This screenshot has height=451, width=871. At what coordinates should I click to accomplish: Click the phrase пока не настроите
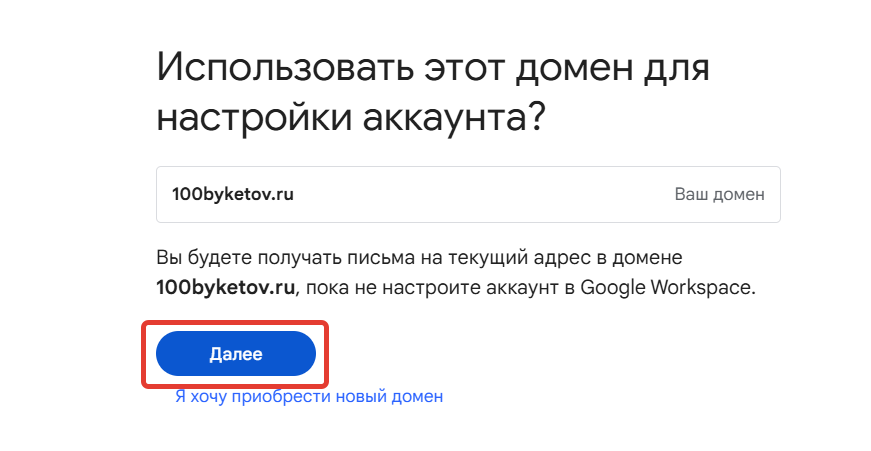(x=373, y=288)
